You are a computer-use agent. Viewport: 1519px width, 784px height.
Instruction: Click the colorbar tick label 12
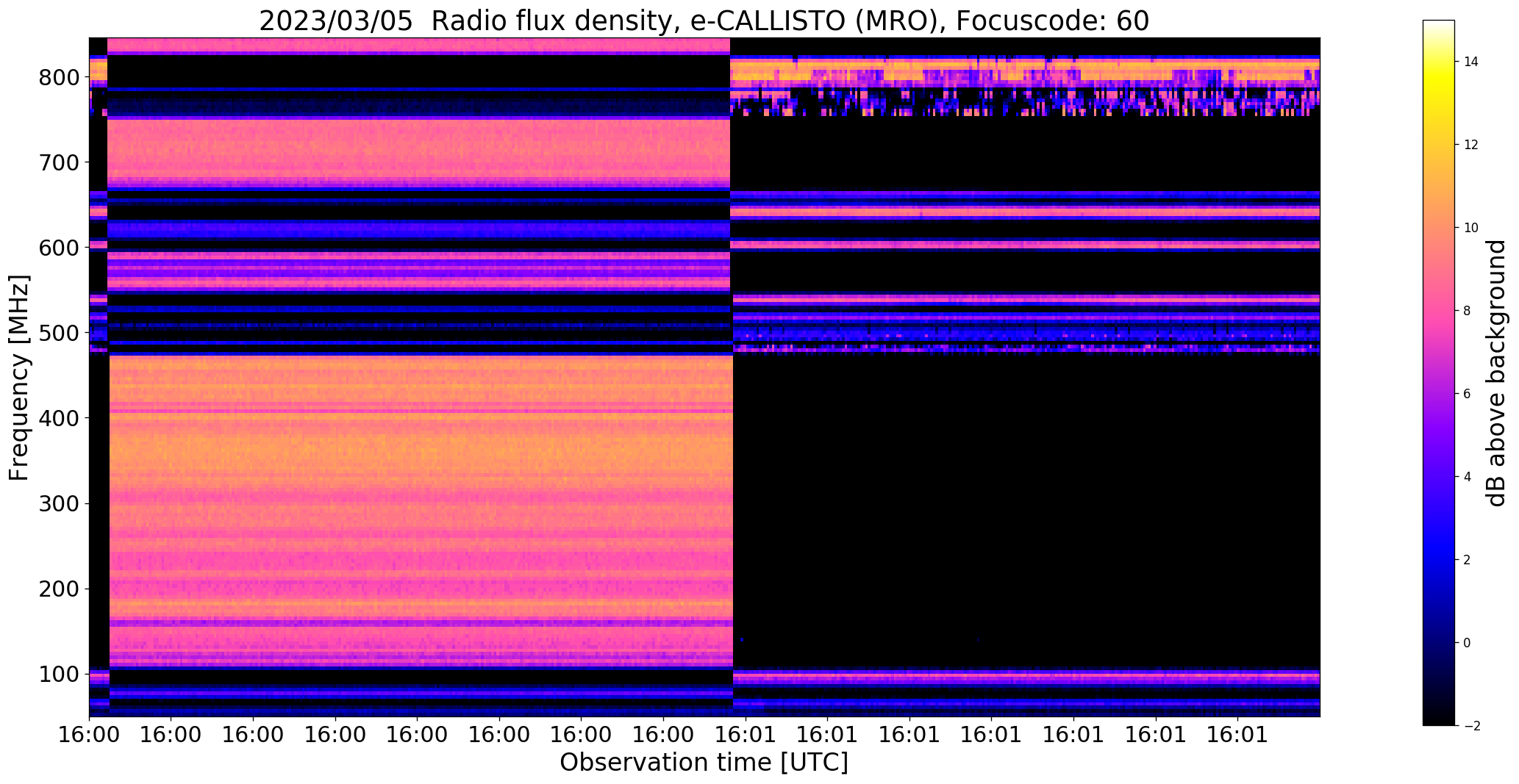1471,145
